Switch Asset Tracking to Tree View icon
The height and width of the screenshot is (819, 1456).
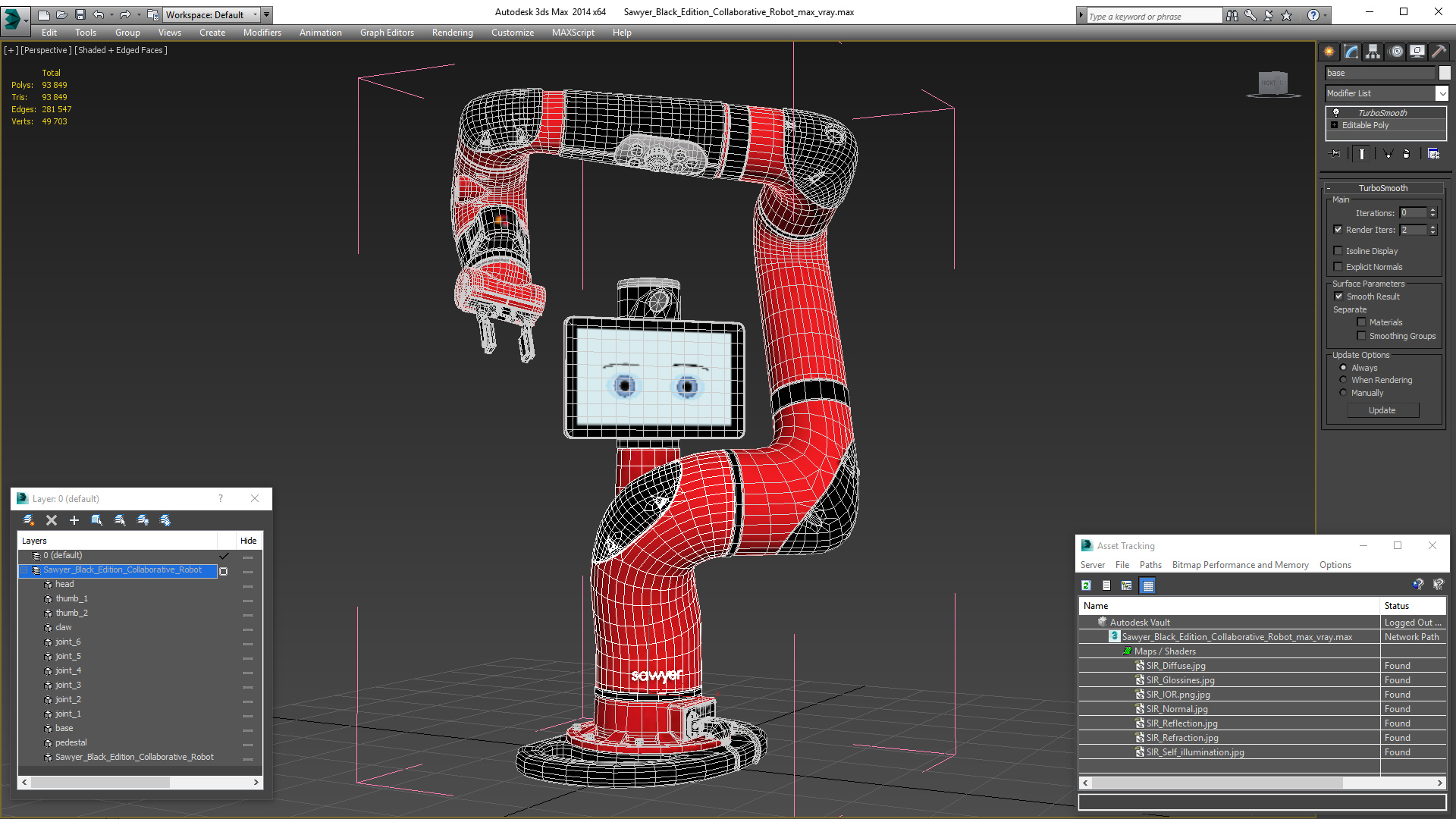coord(1127,585)
